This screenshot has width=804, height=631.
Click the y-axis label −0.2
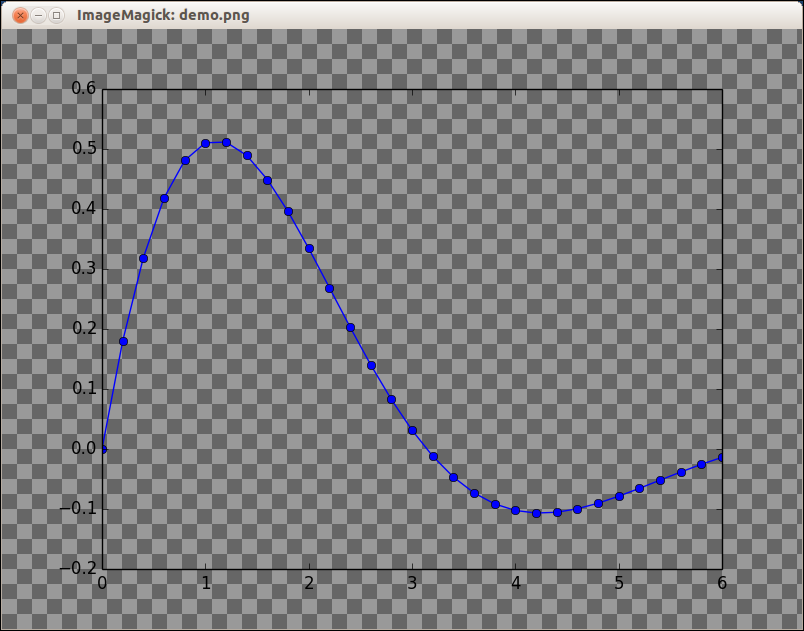click(78, 568)
